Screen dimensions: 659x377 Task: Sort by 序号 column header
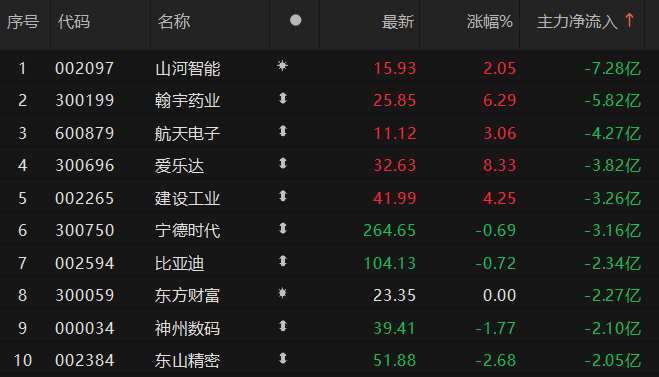click(23, 21)
